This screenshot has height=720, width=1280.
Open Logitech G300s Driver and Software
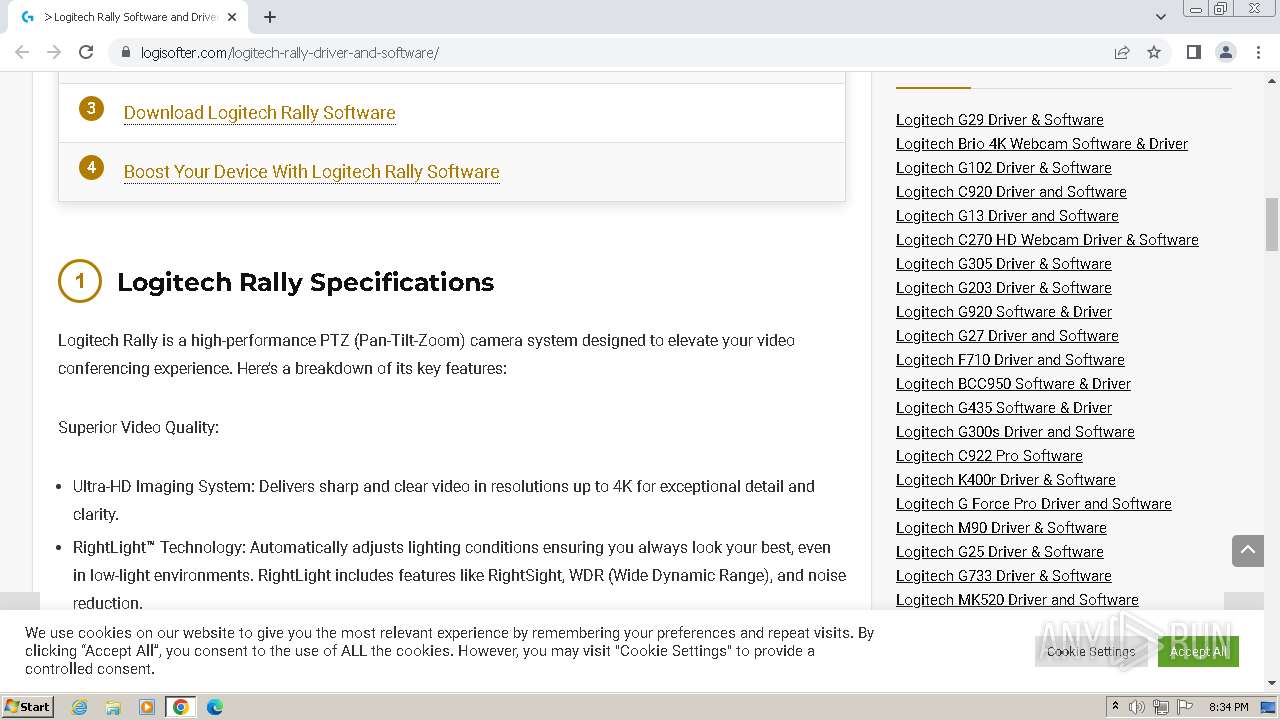tap(1015, 431)
